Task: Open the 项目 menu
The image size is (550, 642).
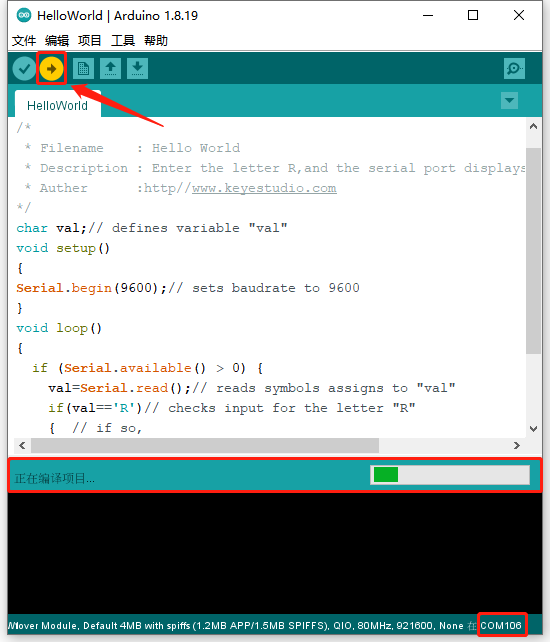Action: click(x=90, y=41)
